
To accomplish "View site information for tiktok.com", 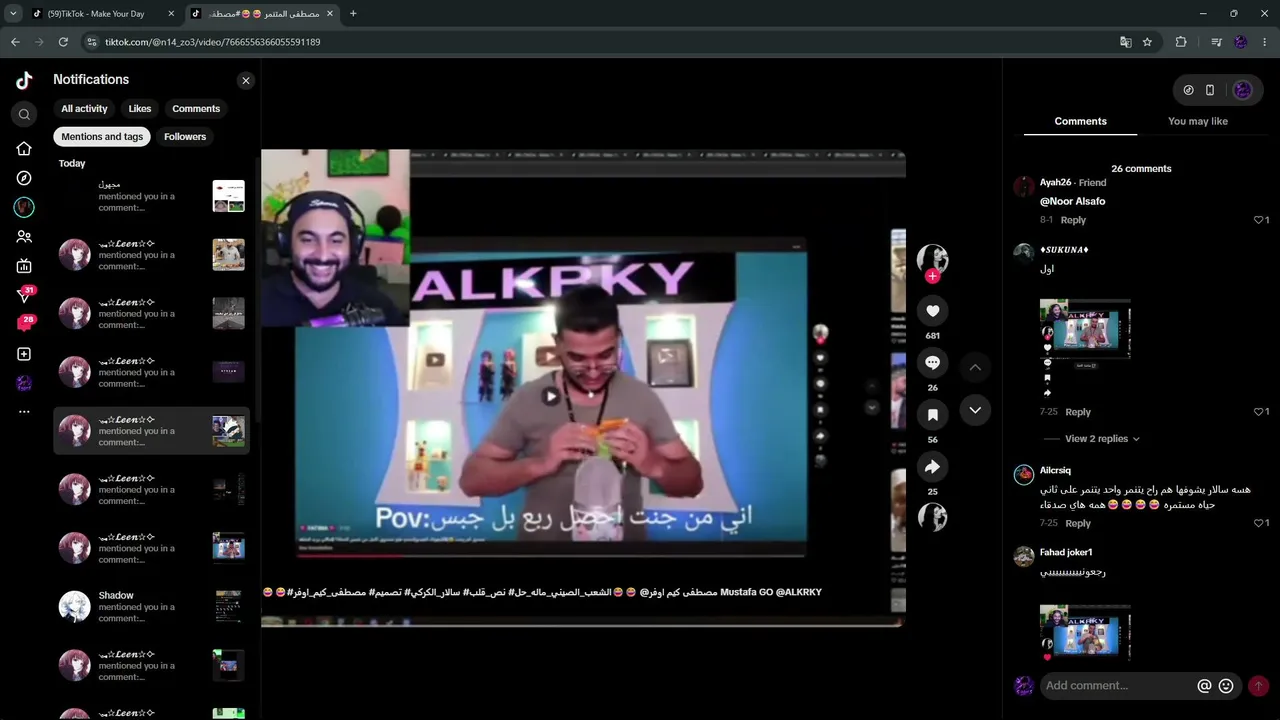I will (92, 42).
